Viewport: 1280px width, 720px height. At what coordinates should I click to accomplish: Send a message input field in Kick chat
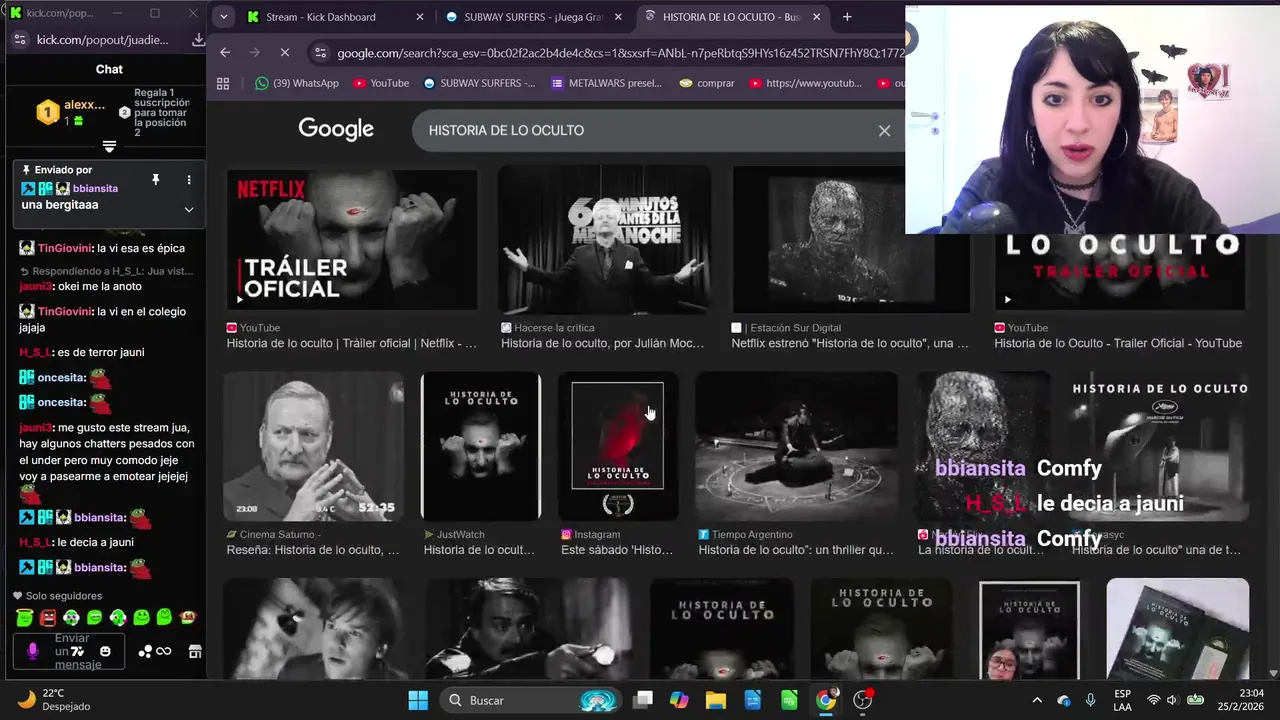tap(70, 651)
